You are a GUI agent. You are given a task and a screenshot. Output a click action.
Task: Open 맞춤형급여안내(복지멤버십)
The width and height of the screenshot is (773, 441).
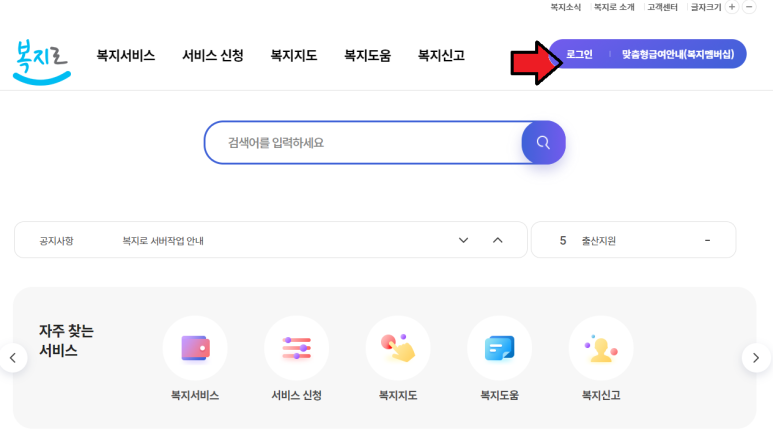coord(678,54)
